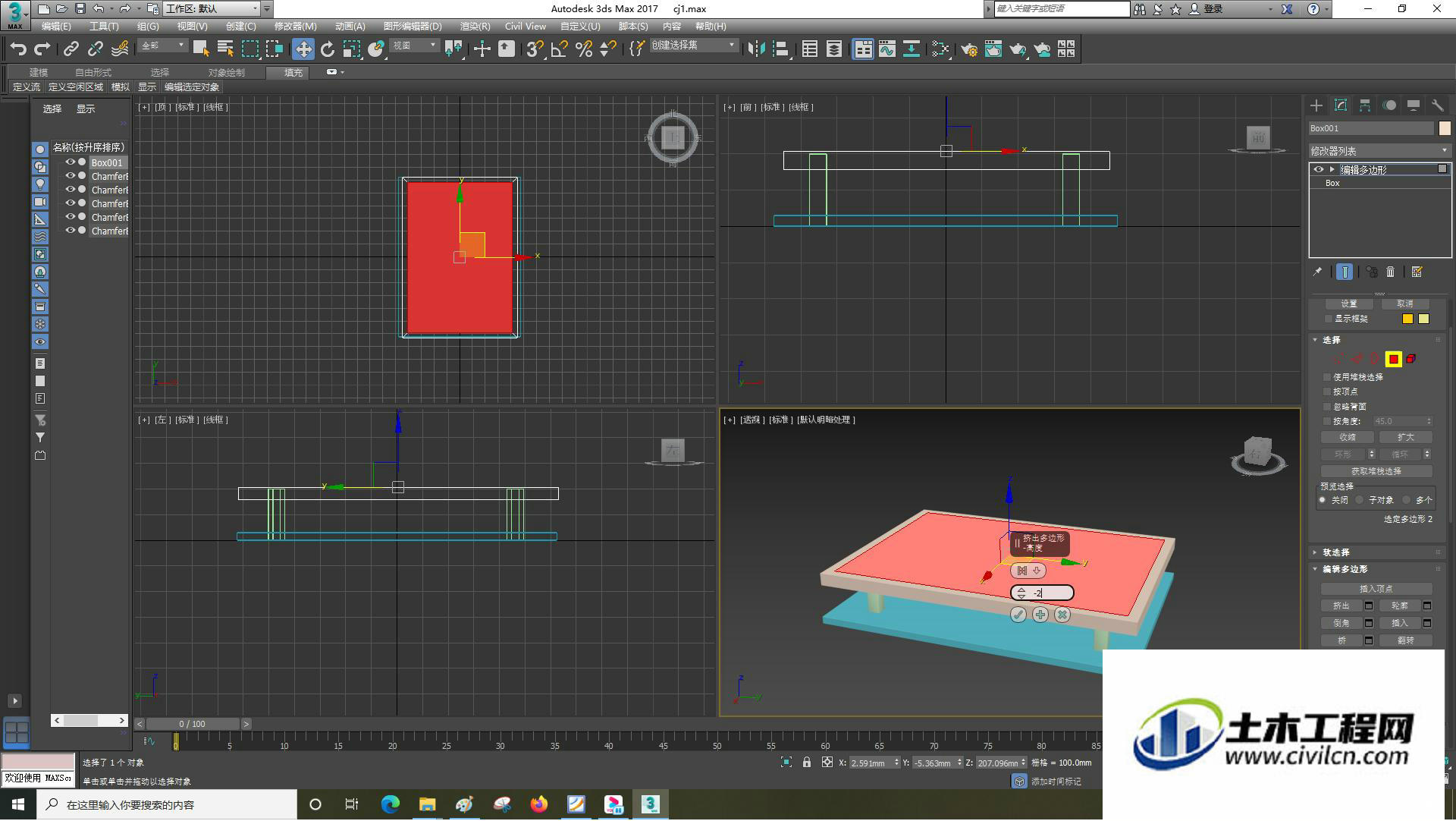Click the Render Production teapot icon
The image size is (1456, 821).
(x=1018, y=49)
